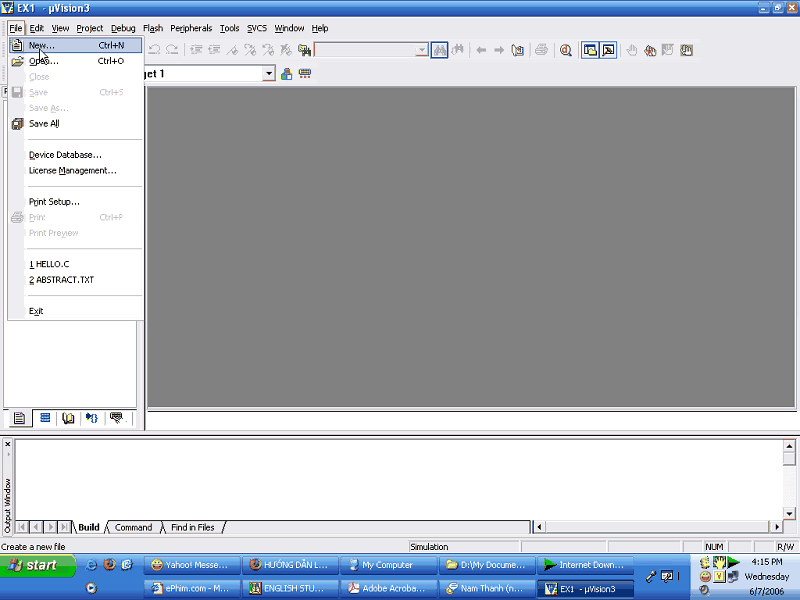Toggle the Output Window toolbar button
The width and height of the screenshot is (800, 600).
pyautogui.click(x=607, y=50)
